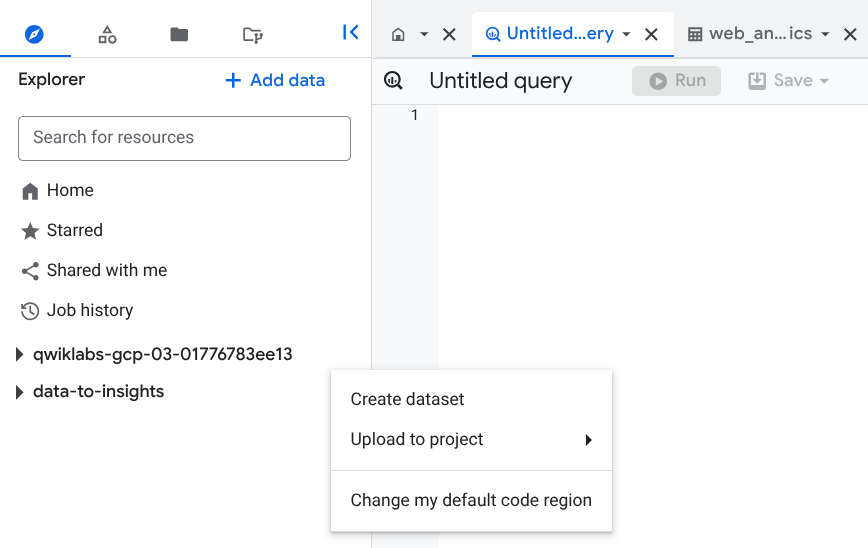Focus the Search for resources field
The width and height of the screenshot is (868, 548).
tap(184, 138)
